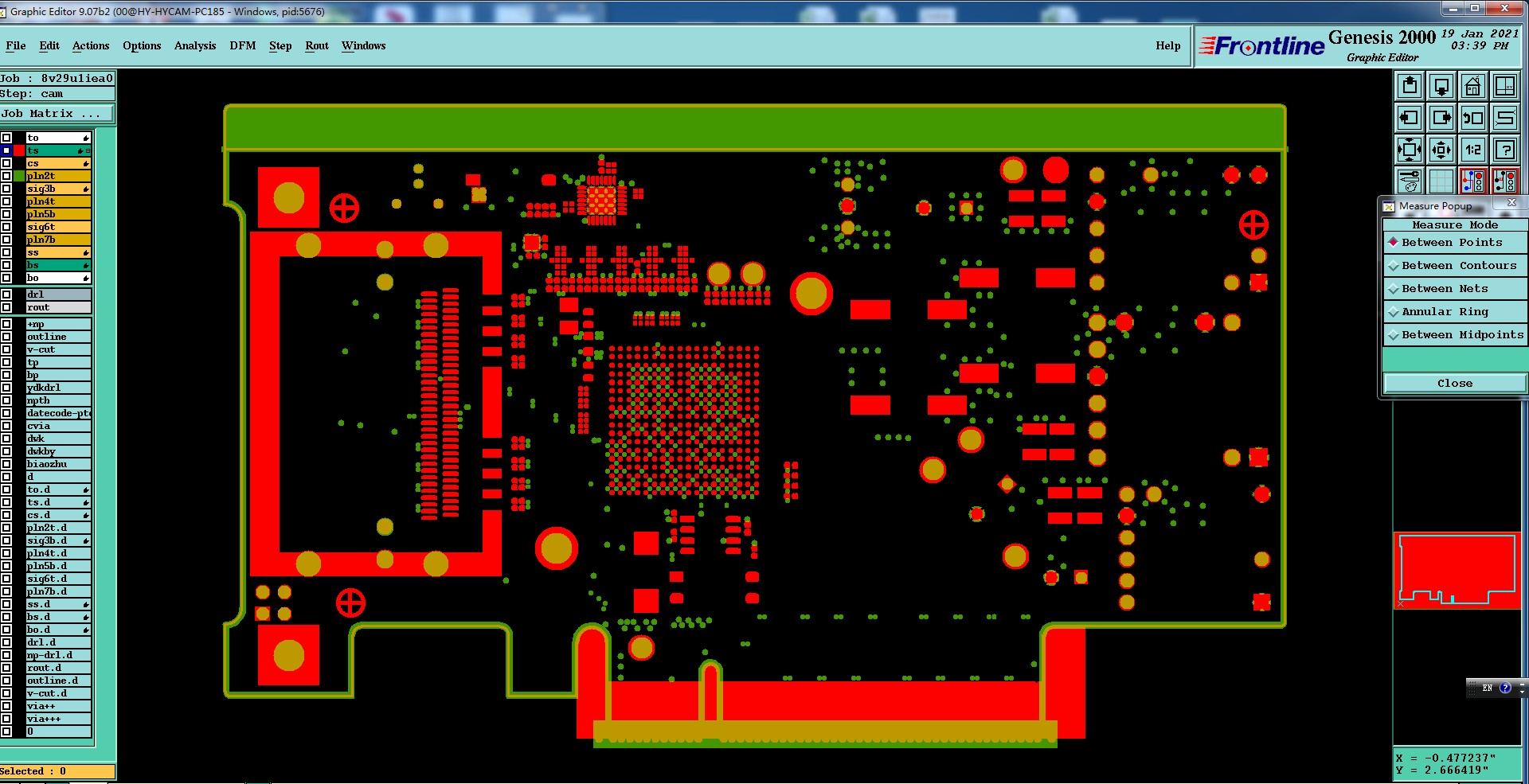Click the pan up view icon

pos(1410,87)
